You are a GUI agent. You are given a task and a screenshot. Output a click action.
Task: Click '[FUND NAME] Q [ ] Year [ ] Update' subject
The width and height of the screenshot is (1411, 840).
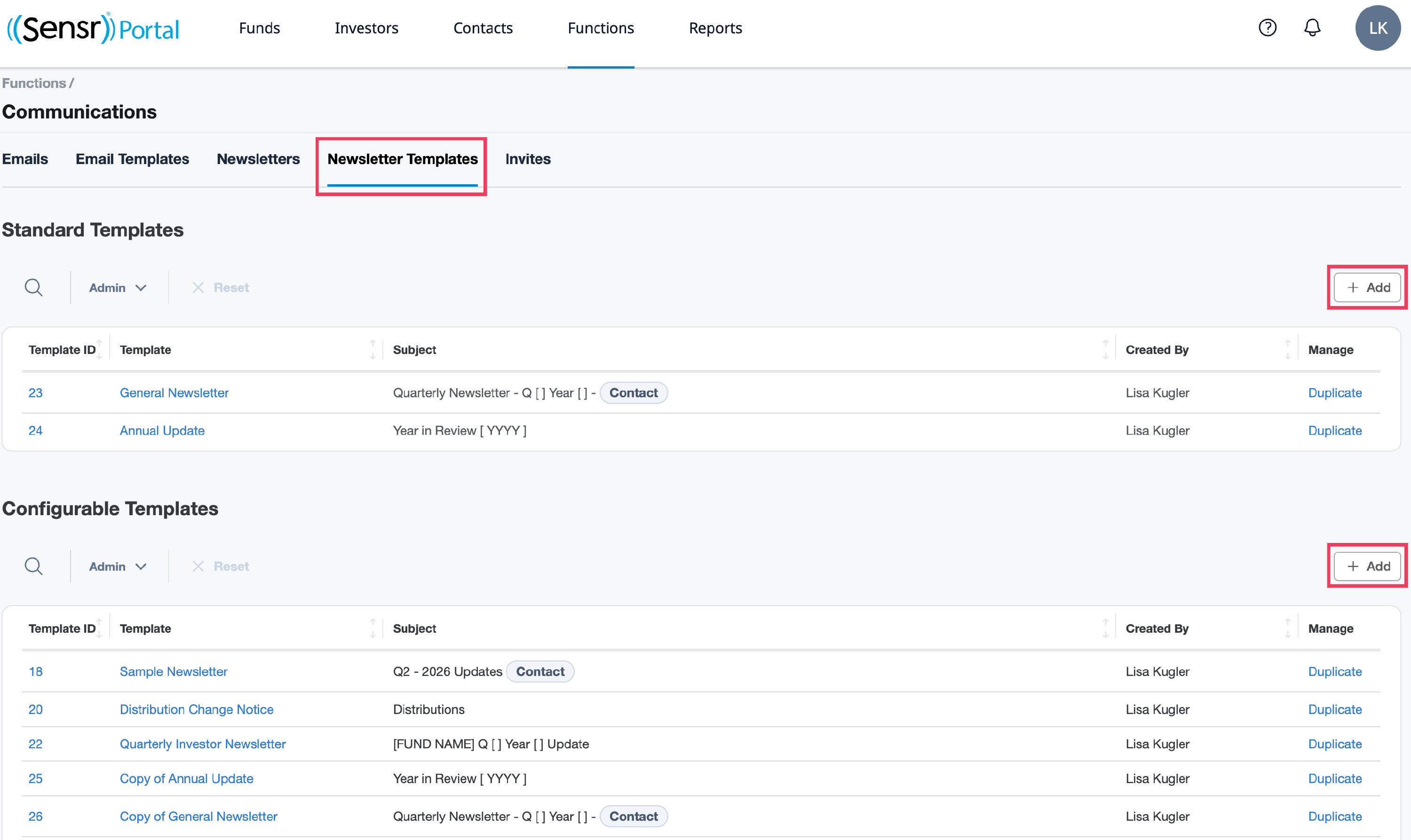pos(491,744)
